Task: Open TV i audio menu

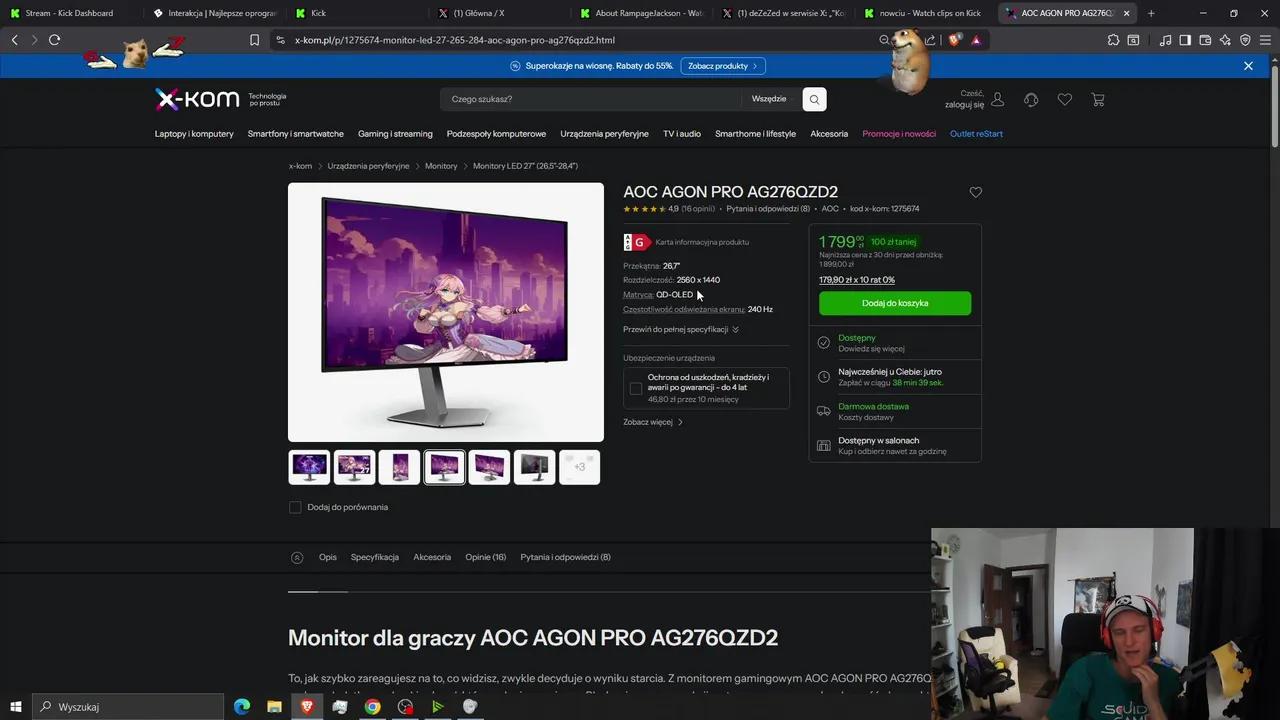Action: click(682, 134)
